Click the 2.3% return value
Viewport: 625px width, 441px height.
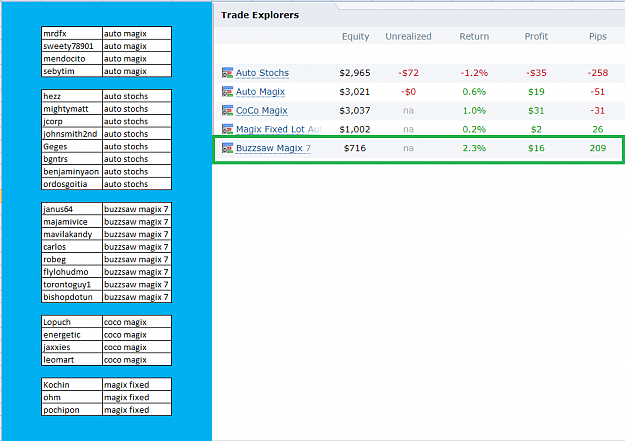click(x=474, y=148)
